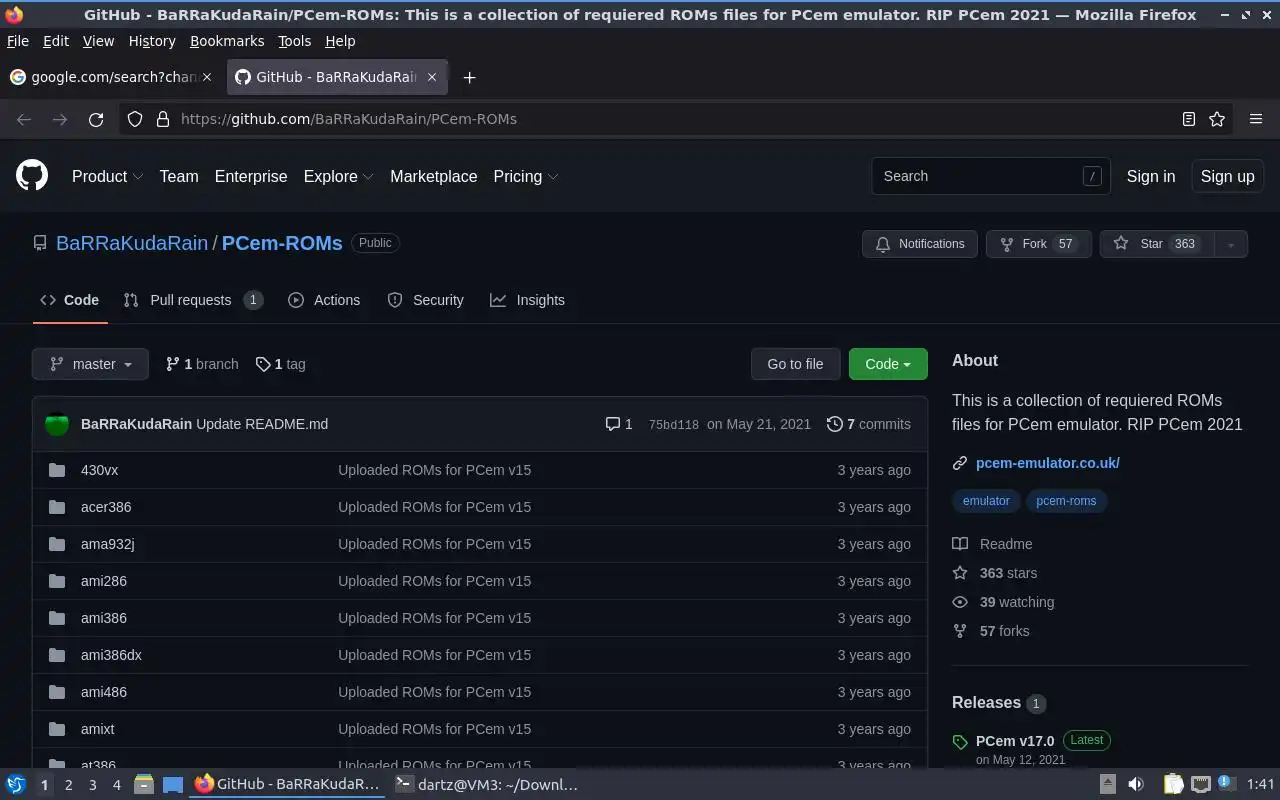The image size is (1280, 800).
Task: Open the application launcher in the taskbar
Action: (16, 785)
